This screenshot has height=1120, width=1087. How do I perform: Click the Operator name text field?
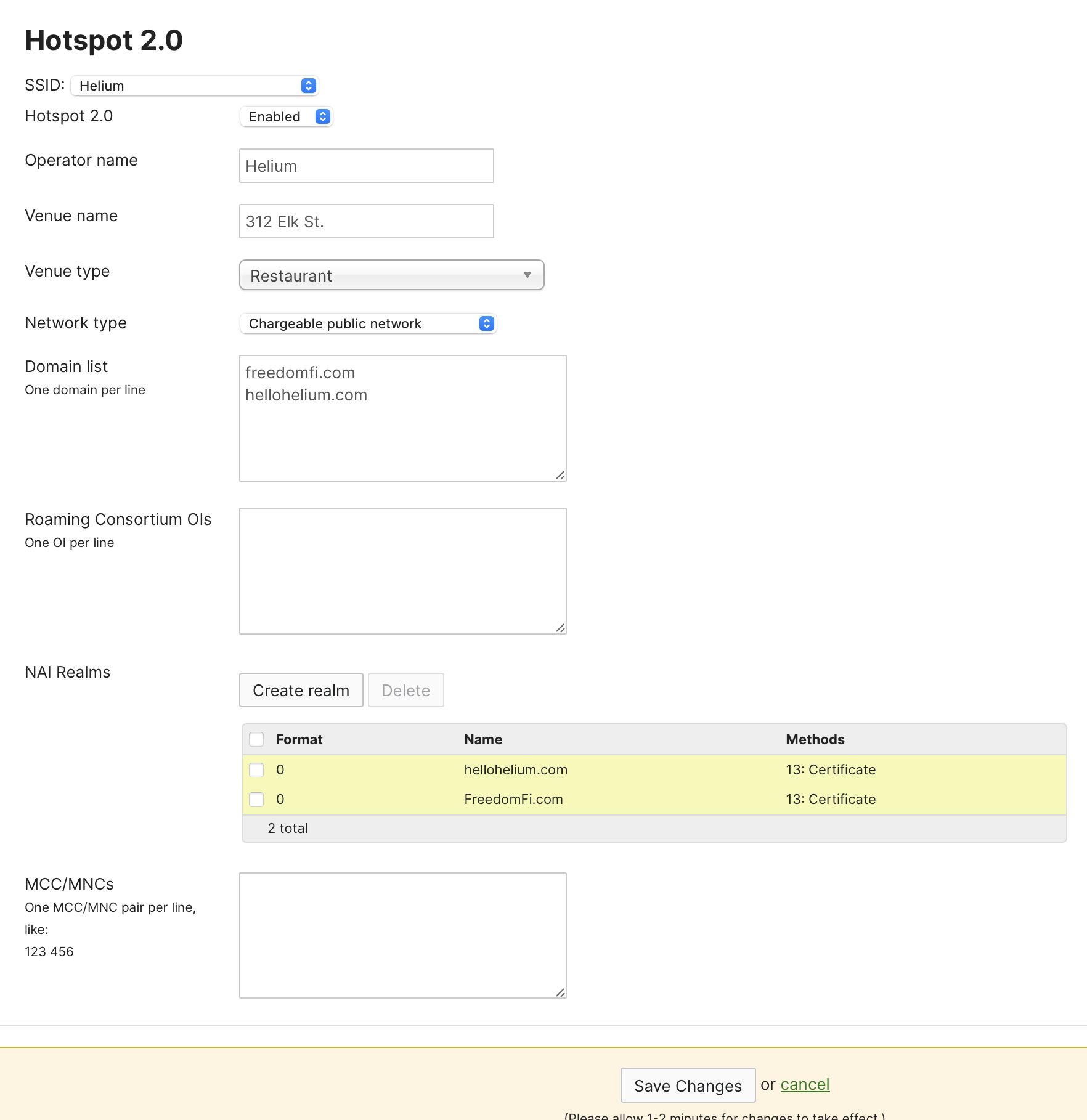(x=366, y=166)
